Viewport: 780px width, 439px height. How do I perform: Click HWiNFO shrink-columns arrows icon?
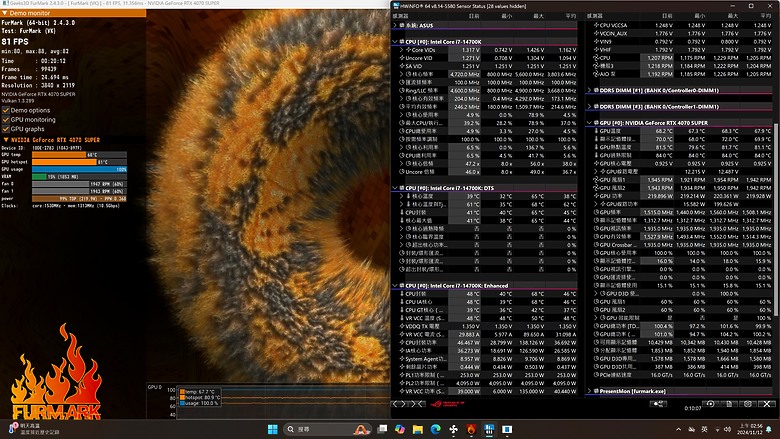tap(417, 404)
